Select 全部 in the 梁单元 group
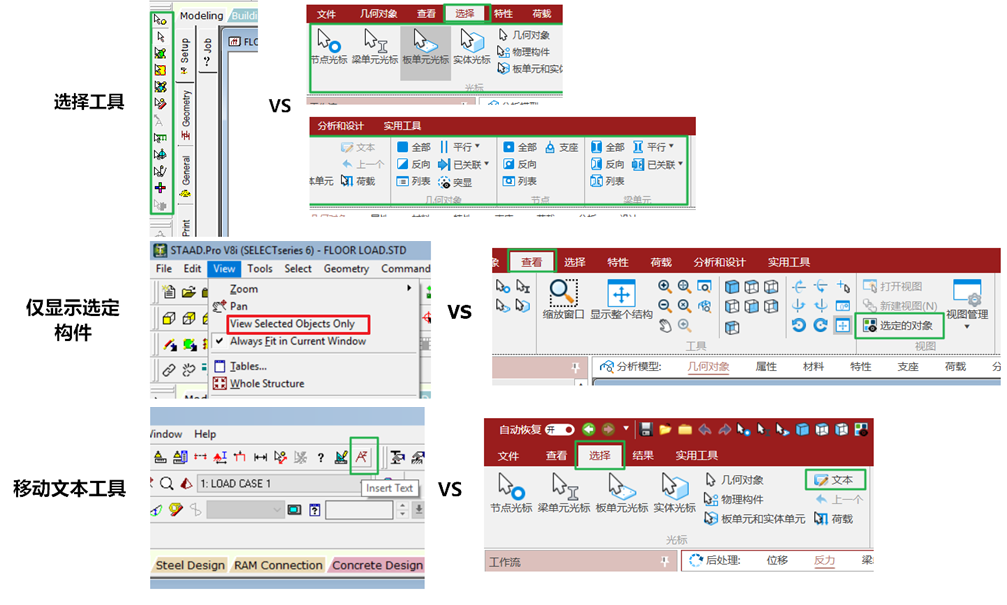The height and width of the screenshot is (605, 1007). (608, 148)
